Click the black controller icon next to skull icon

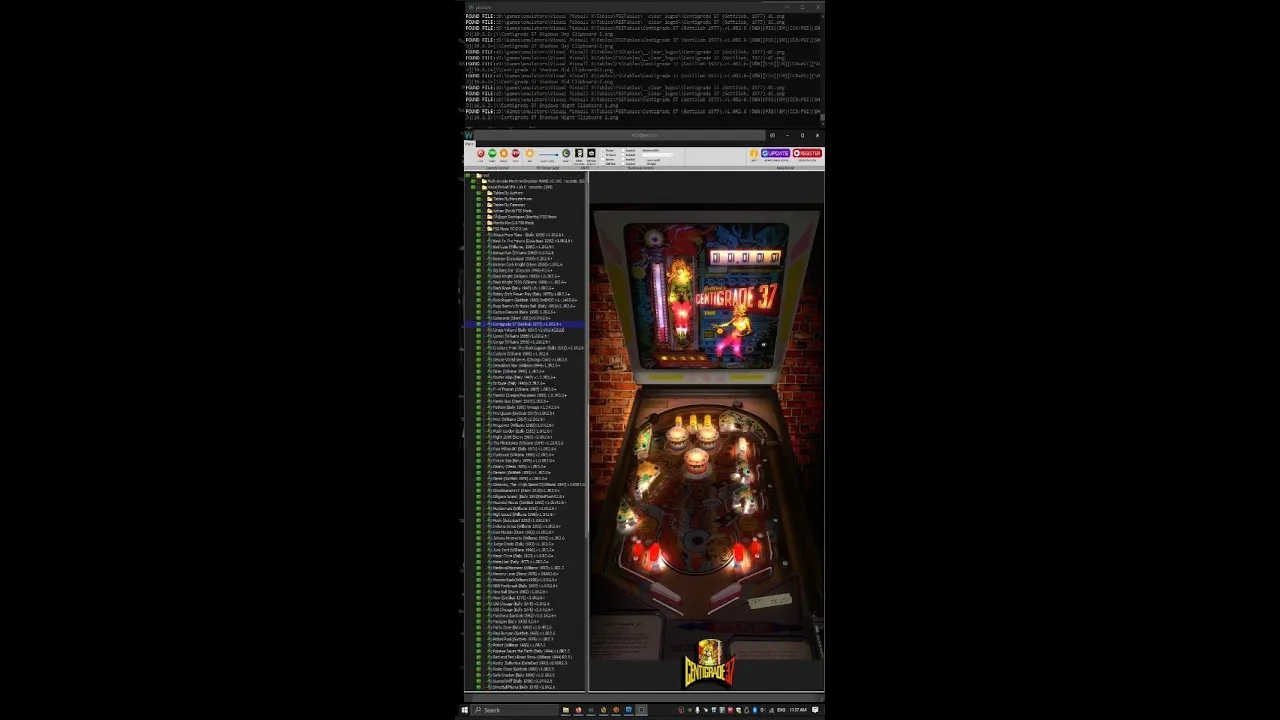[x=591, y=153]
